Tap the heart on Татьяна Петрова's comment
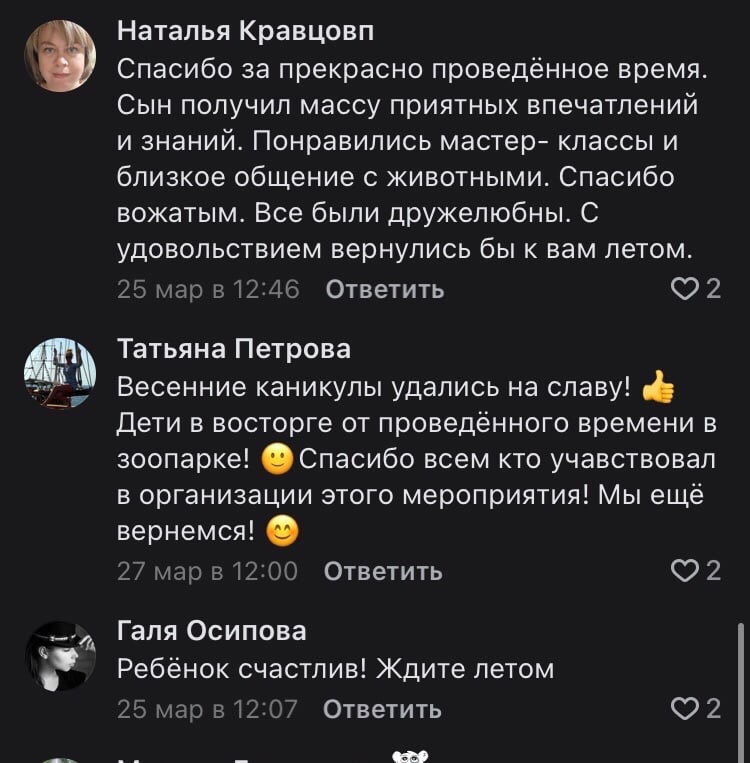Image resolution: width=750 pixels, height=763 pixels. pyautogui.click(x=684, y=571)
